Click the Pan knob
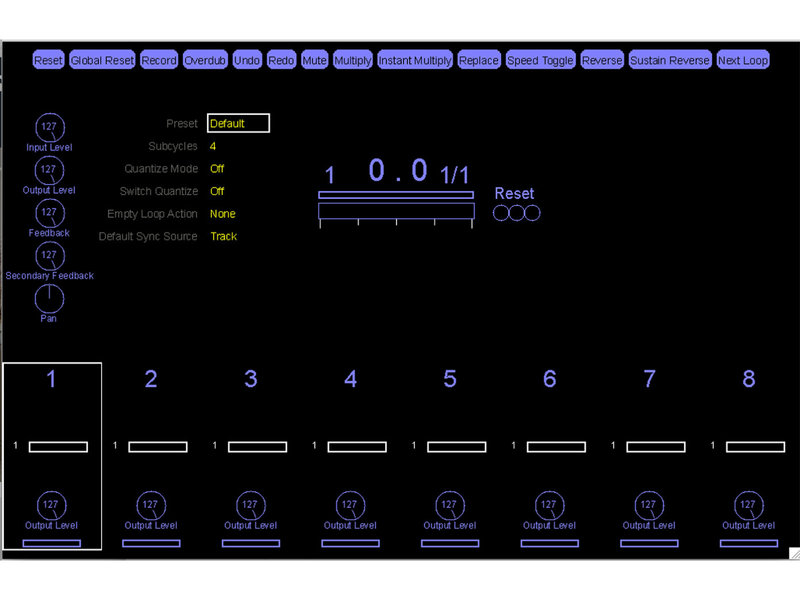 tap(49, 298)
